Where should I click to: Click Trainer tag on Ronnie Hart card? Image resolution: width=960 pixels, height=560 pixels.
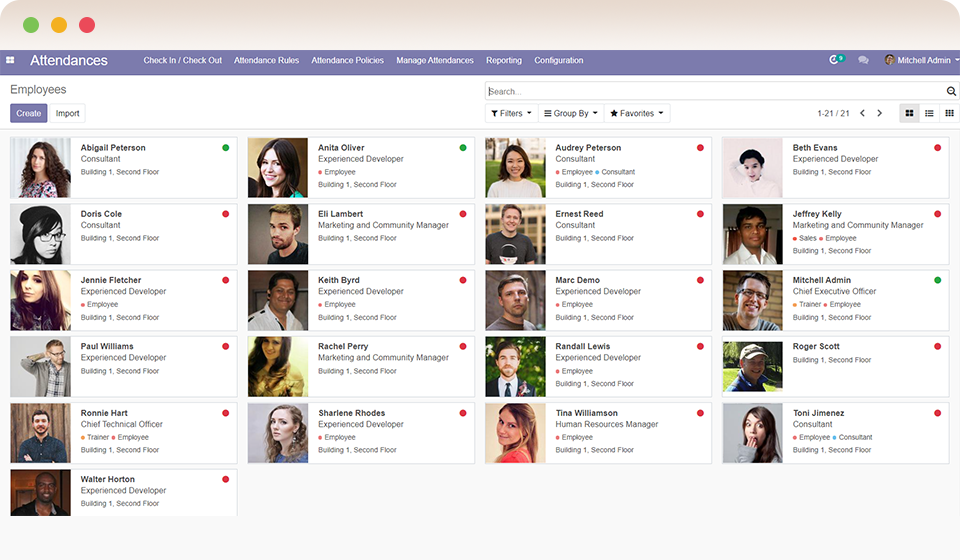pyautogui.click(x=97, y=437)
